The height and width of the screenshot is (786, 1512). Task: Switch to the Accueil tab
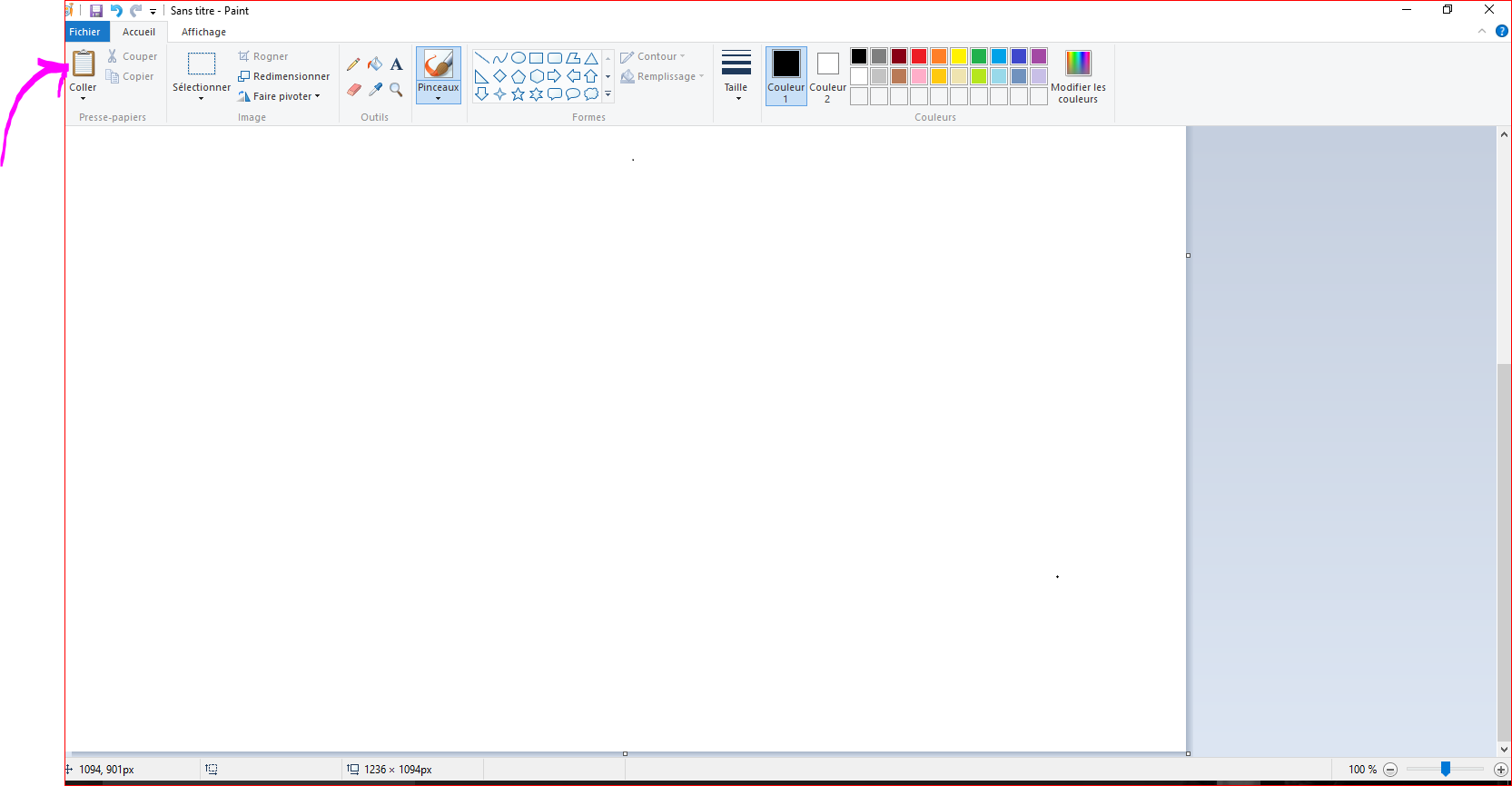tap(139, 32)
